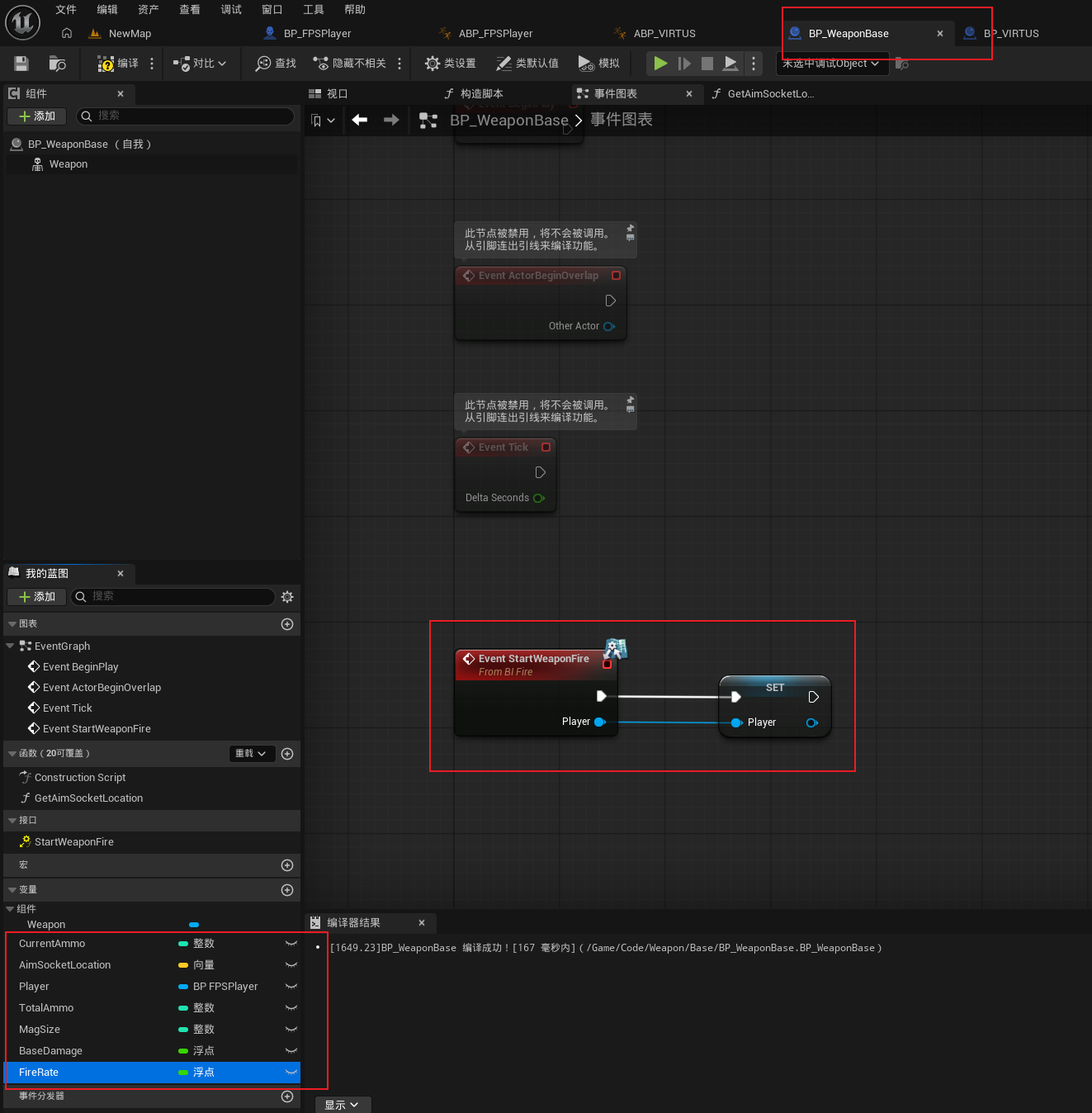Toggle FireRate variable visibility eye
The height and width of the screenshot is (1113, 1092).
click(x=291, y=1073)
